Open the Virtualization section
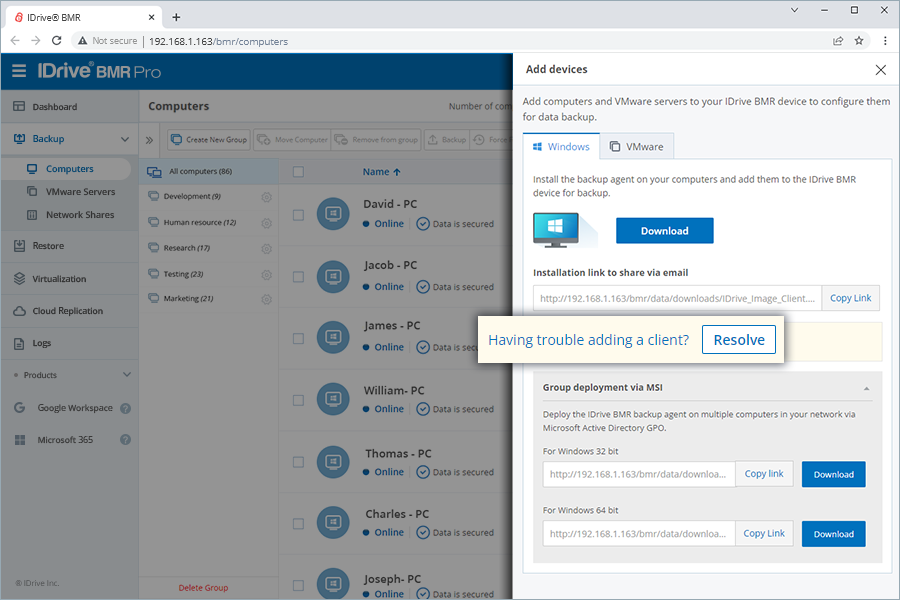 (x=59, y=278)
